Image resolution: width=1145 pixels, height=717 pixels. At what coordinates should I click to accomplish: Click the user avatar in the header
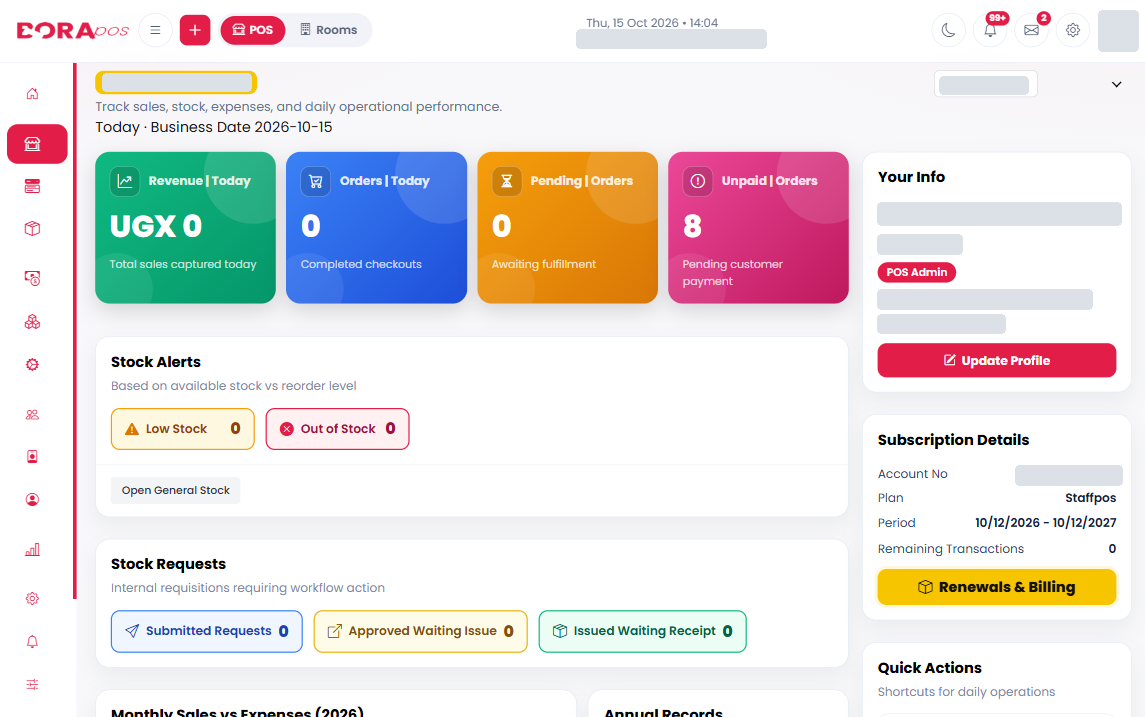click(1118, 31)
